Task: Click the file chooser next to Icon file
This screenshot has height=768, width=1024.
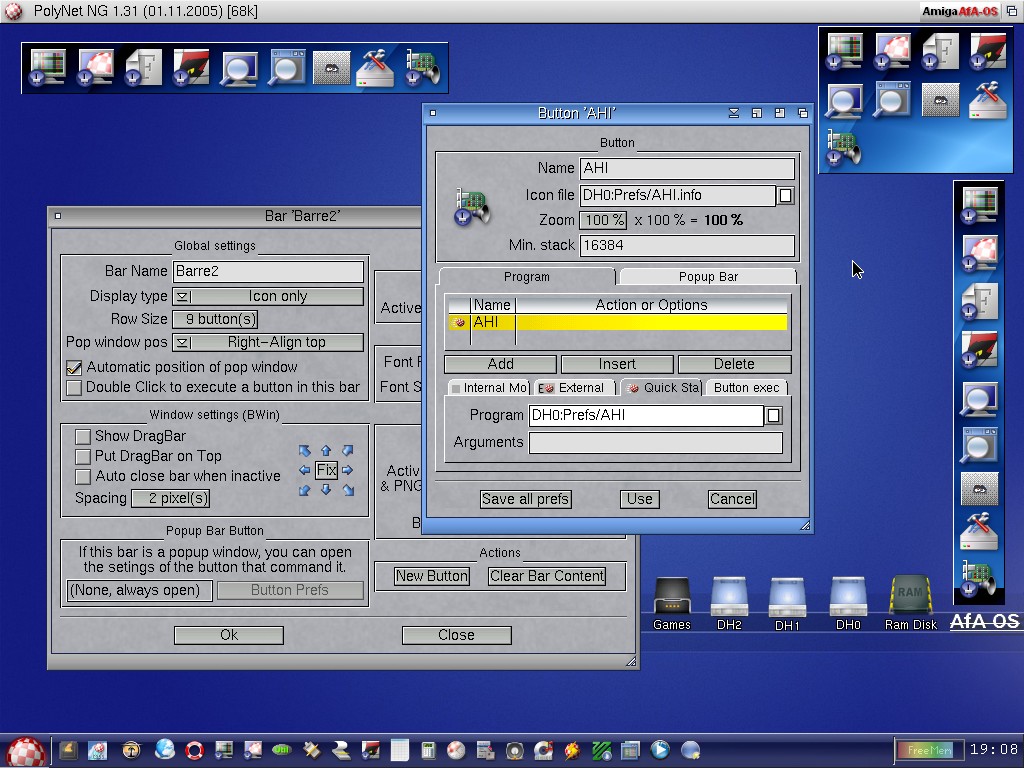Action: pos(786,196)
